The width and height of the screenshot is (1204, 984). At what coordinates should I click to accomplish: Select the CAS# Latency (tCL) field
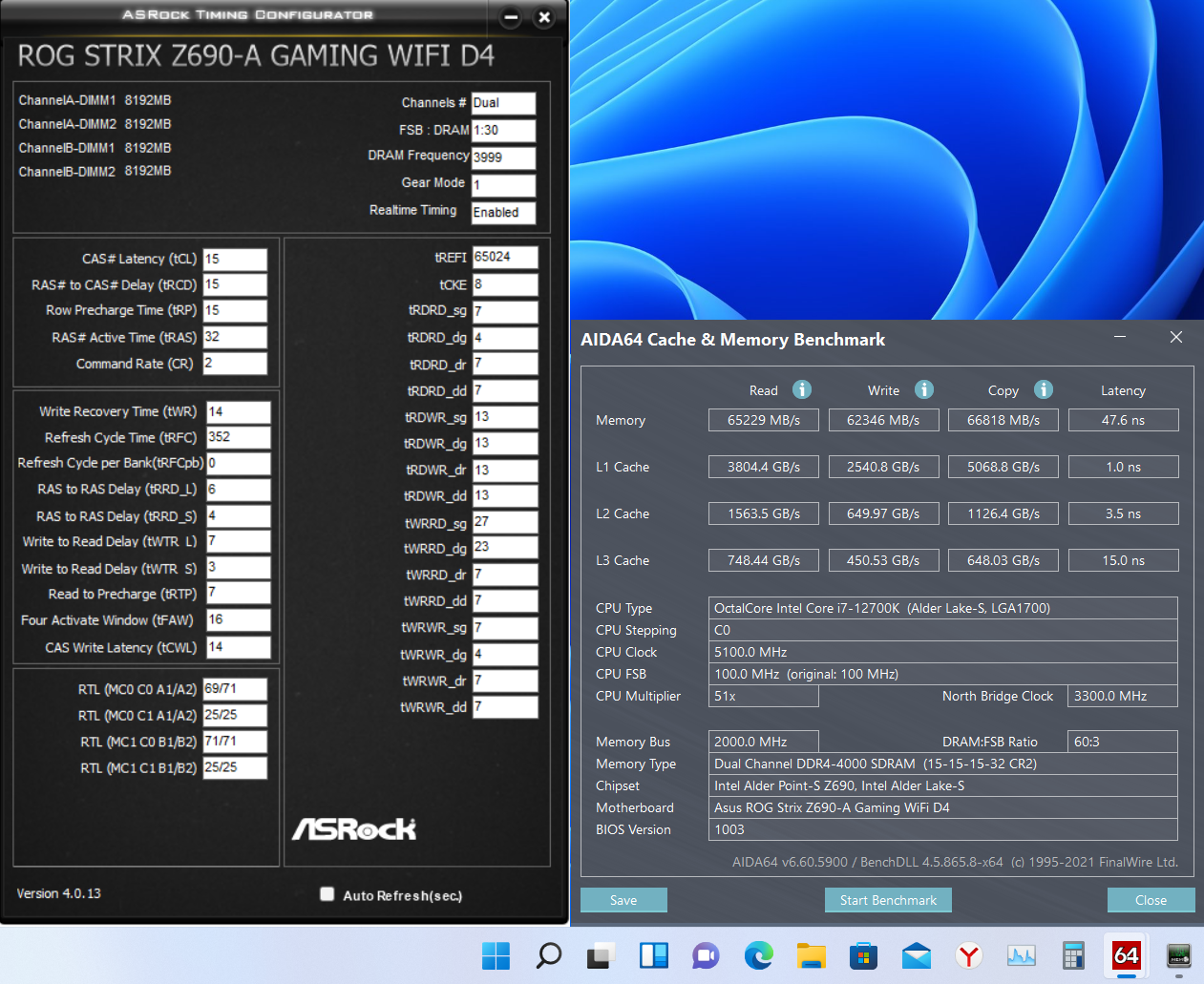point(235,259)
